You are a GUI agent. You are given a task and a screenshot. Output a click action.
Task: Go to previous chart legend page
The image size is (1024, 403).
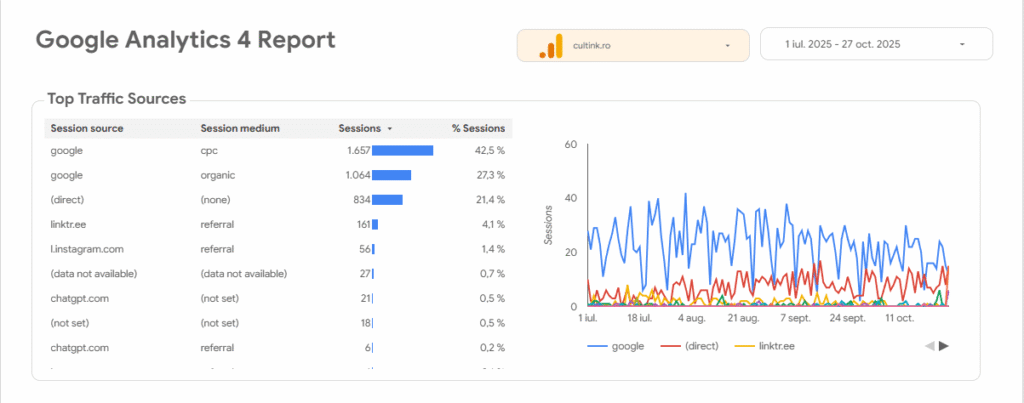[929, 346]
